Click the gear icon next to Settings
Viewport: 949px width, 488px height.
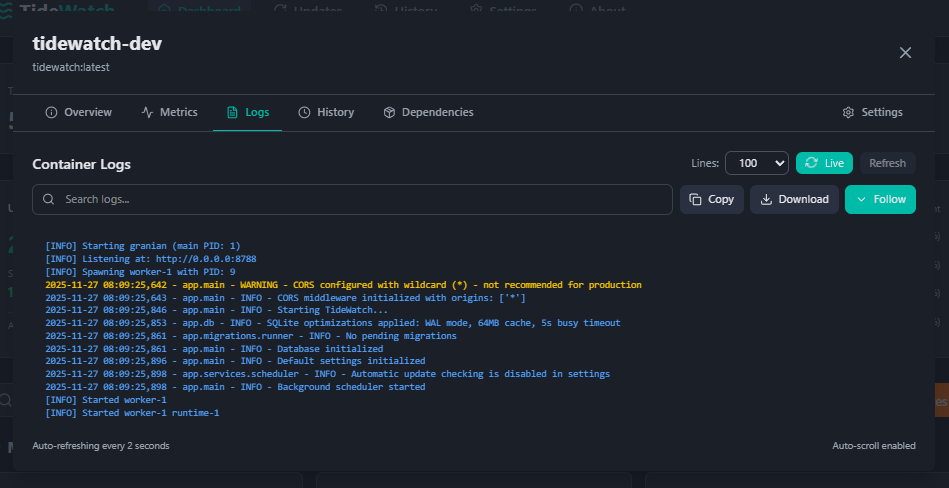[x=849, y=113]
